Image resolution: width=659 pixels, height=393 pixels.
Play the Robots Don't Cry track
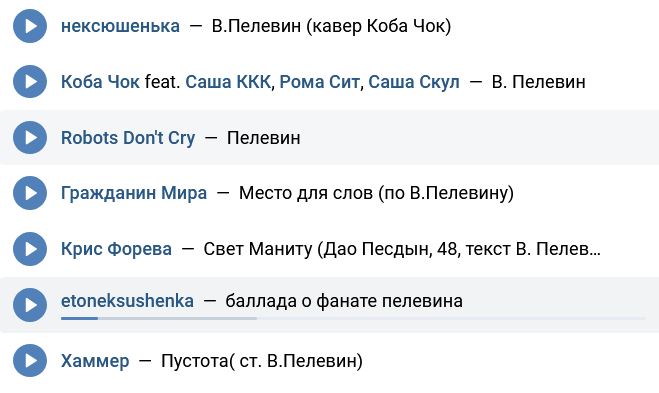pos(30,137)
